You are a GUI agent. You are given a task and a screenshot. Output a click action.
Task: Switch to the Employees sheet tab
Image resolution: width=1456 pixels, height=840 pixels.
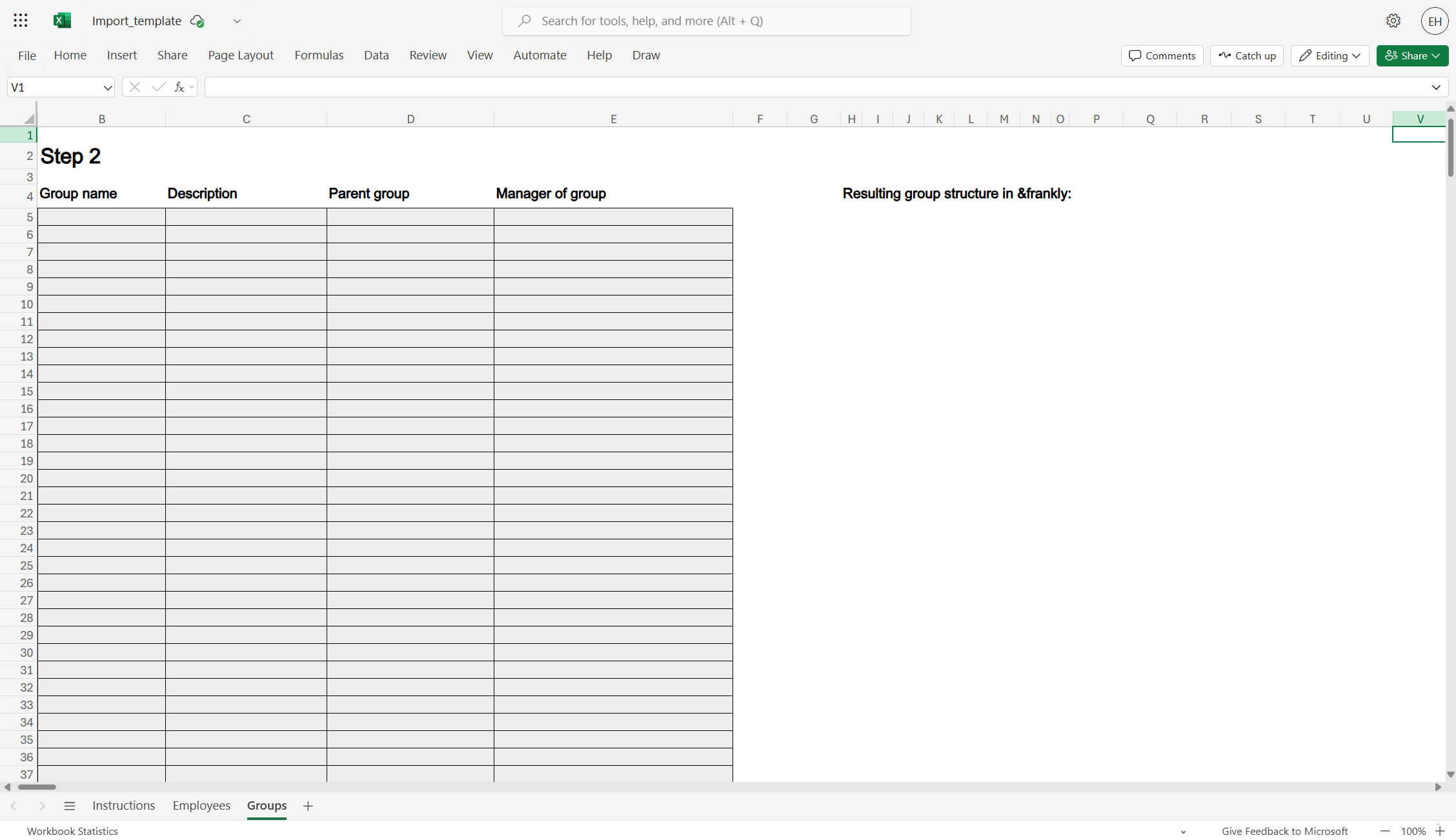[x=201, y=806]
